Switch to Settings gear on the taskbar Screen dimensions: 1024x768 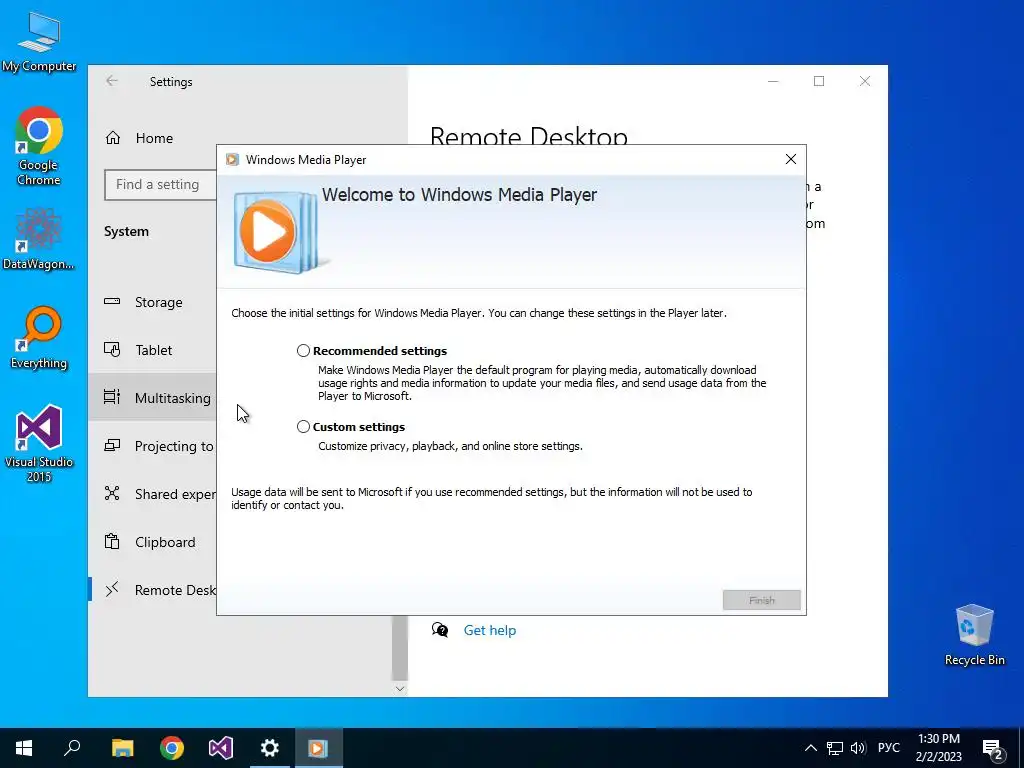point(270,748)
